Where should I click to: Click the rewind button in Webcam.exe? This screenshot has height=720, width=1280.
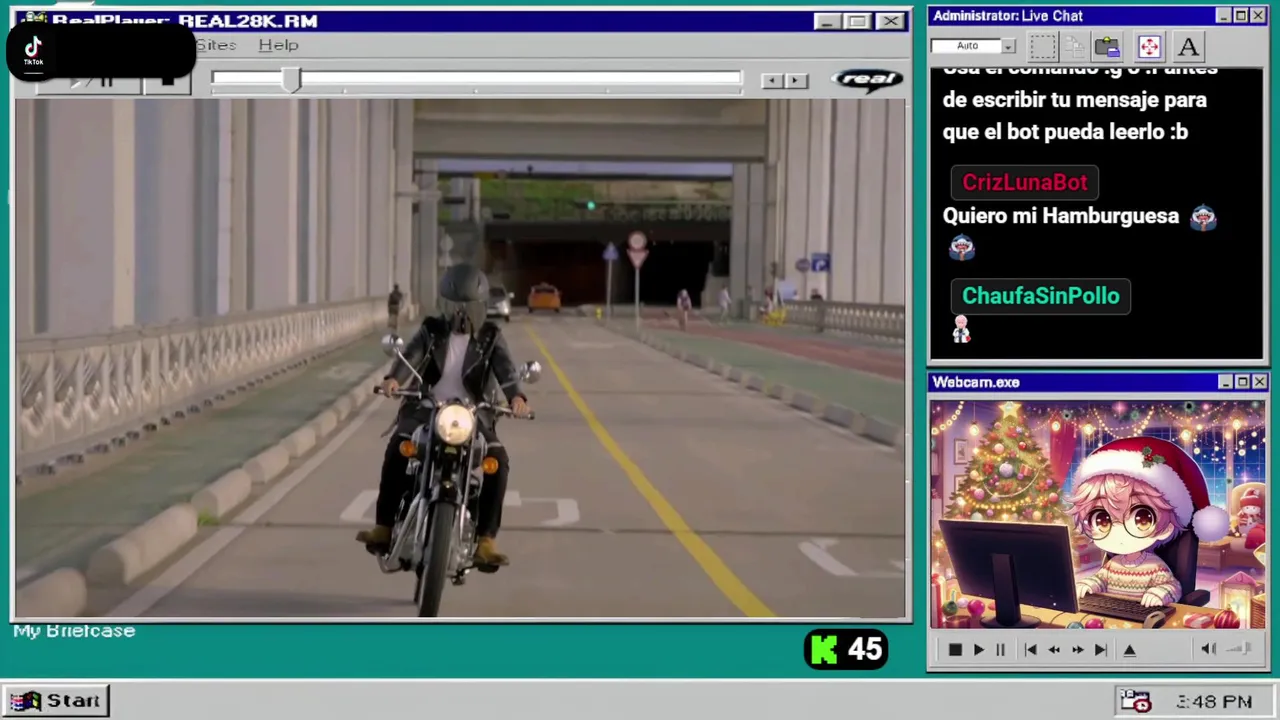tap(1054, 650)
